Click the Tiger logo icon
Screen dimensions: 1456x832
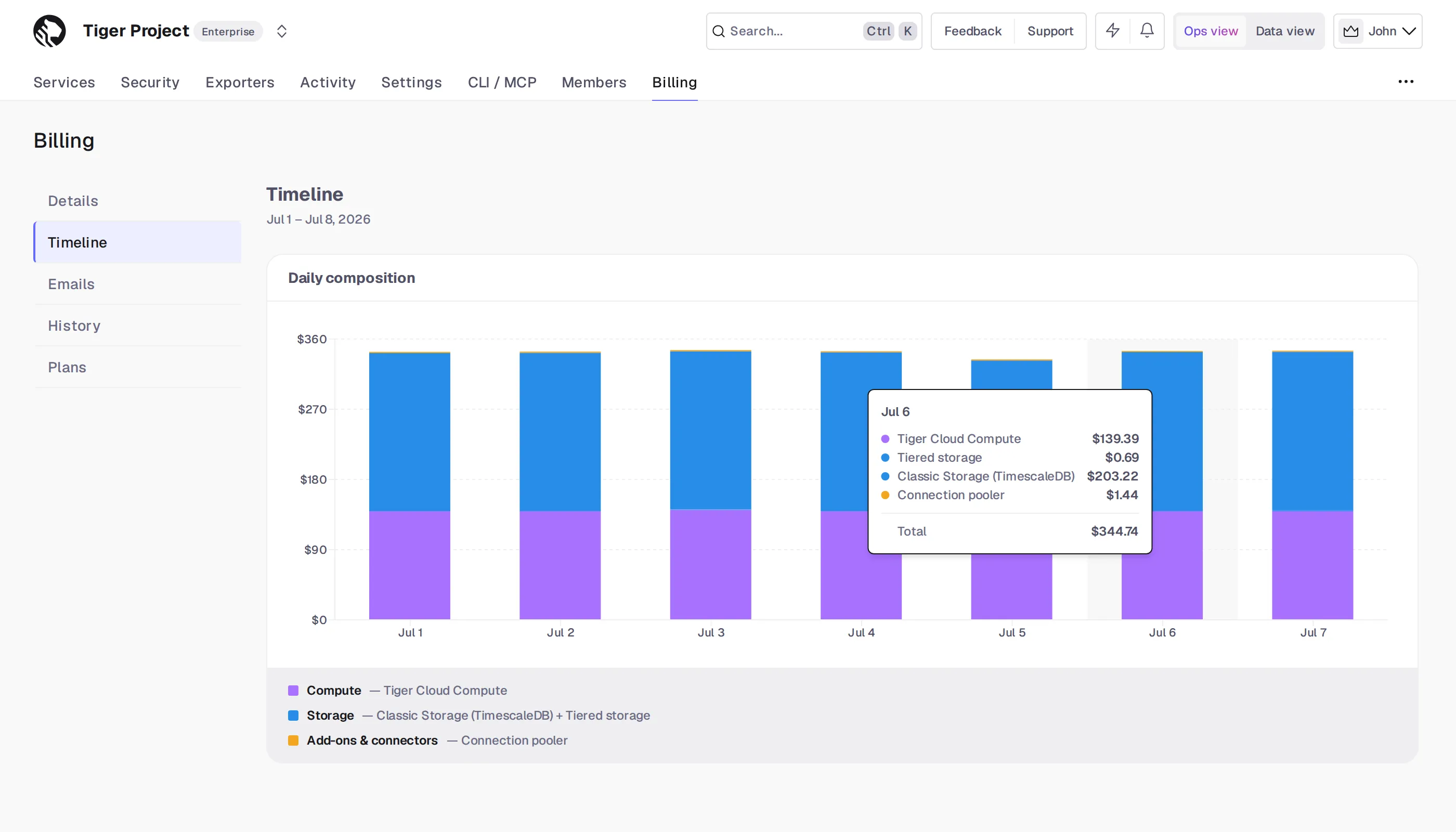[49, 31]
